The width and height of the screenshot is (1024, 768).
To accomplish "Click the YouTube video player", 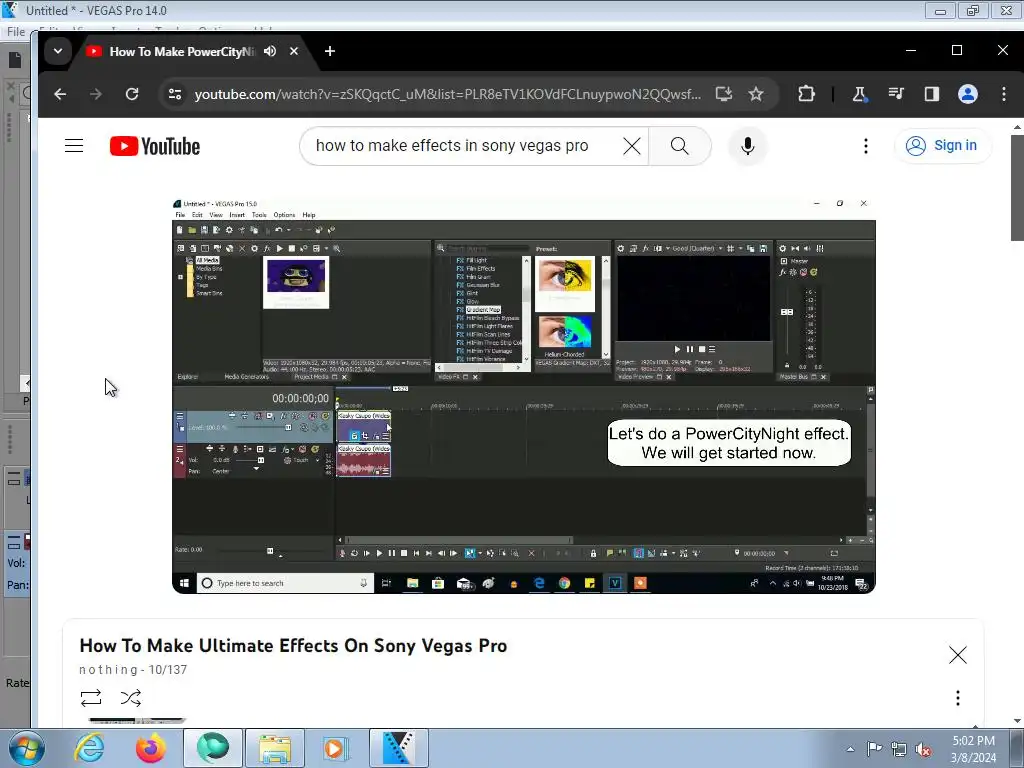I will [x=524, y=395].
